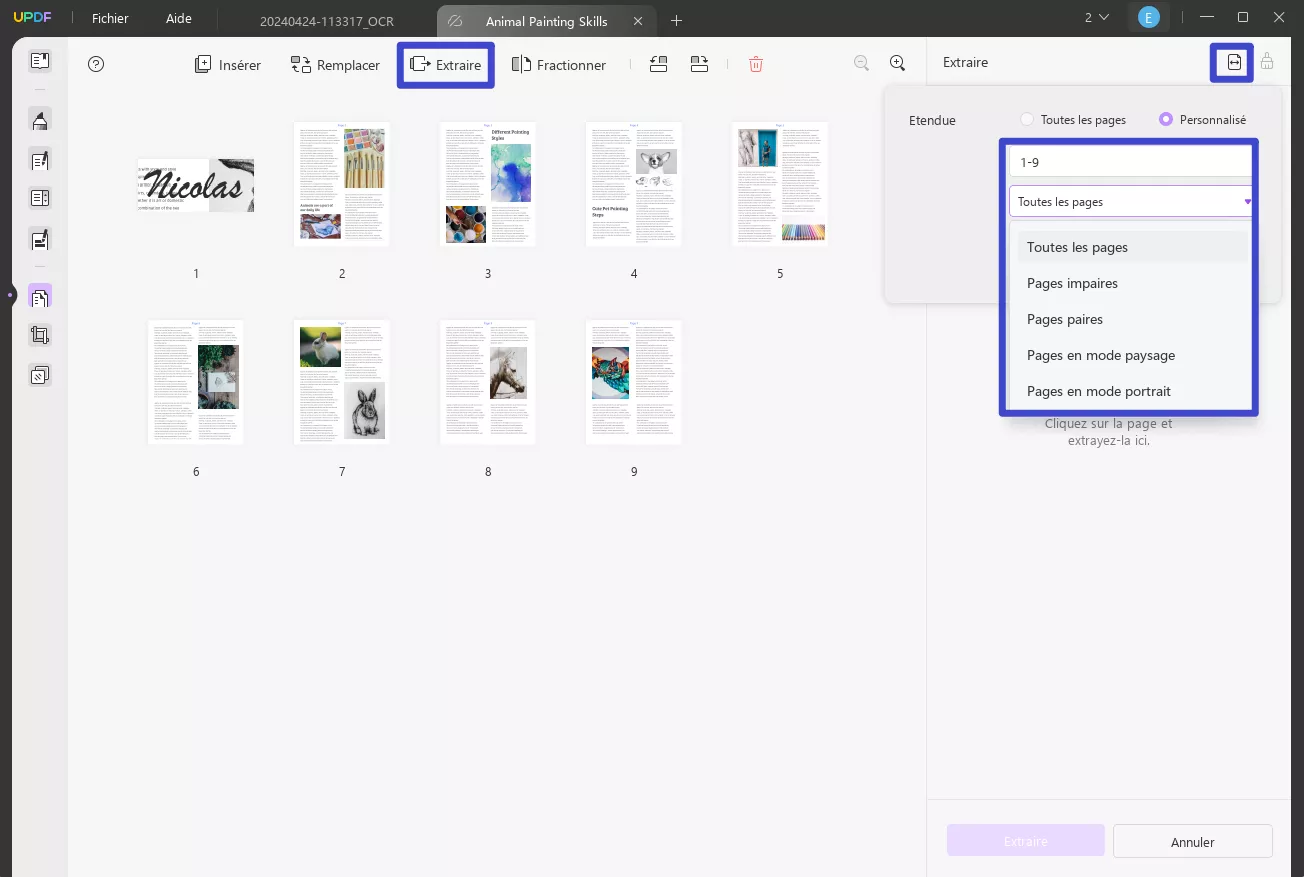Rotate pages clockwise icon
1304x877 pixels.
[699, 64]
